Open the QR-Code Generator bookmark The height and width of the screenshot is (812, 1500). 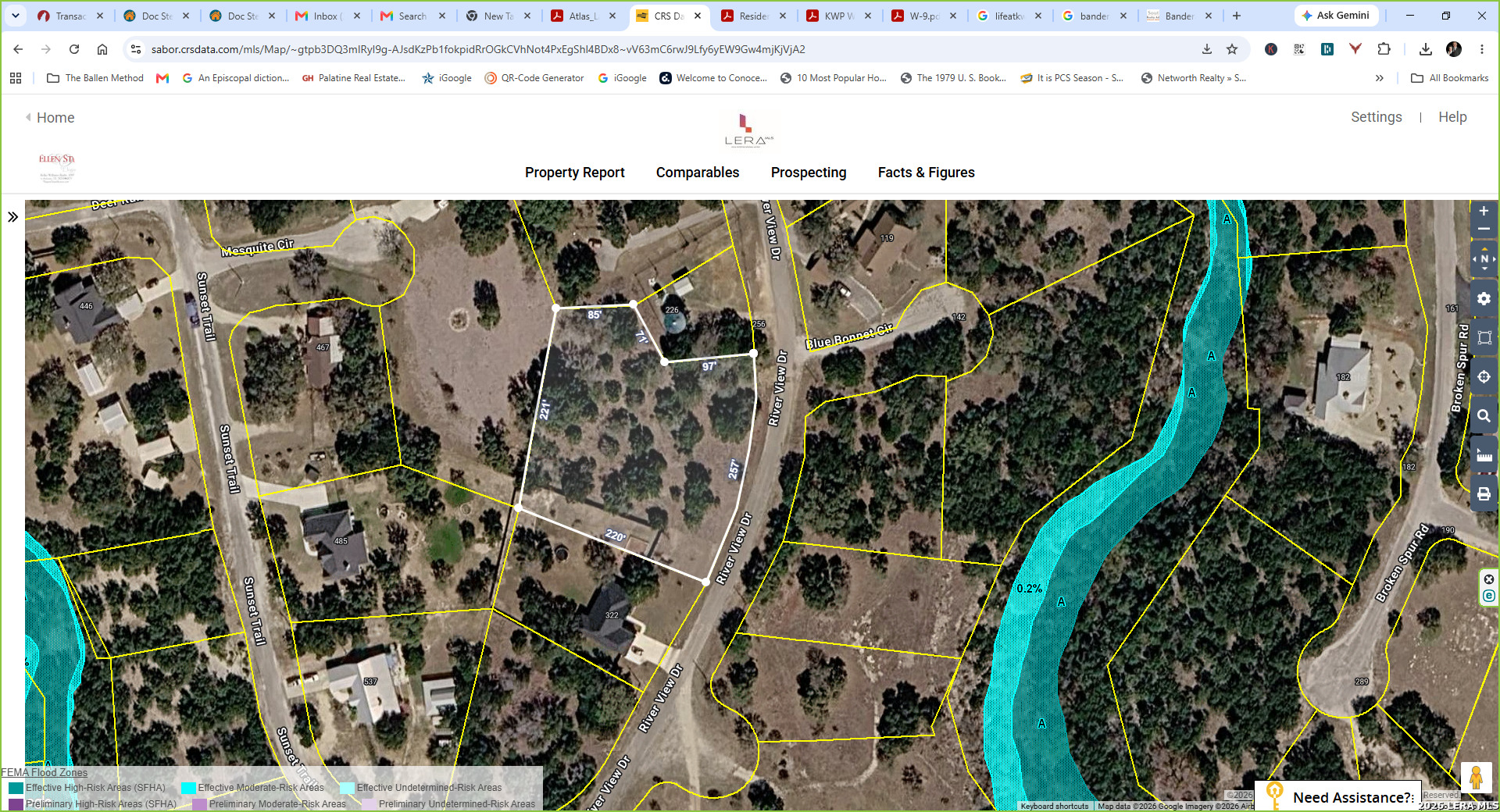(534, 78)
